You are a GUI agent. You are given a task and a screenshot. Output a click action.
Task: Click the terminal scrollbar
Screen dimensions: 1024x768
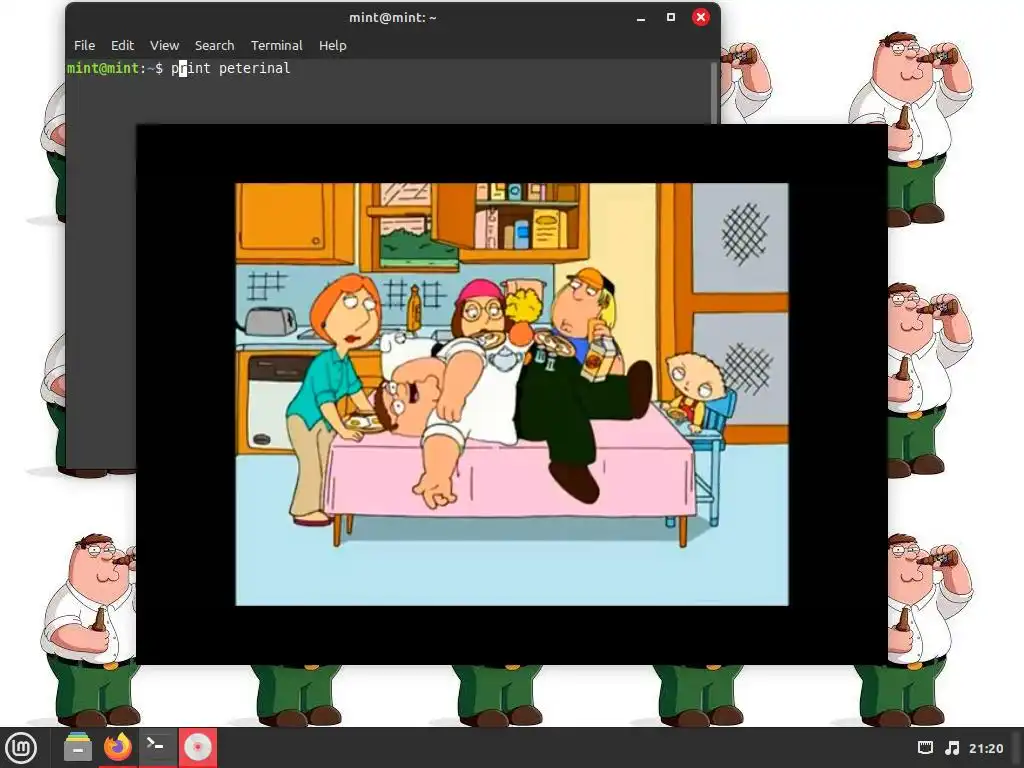[714, 93]
